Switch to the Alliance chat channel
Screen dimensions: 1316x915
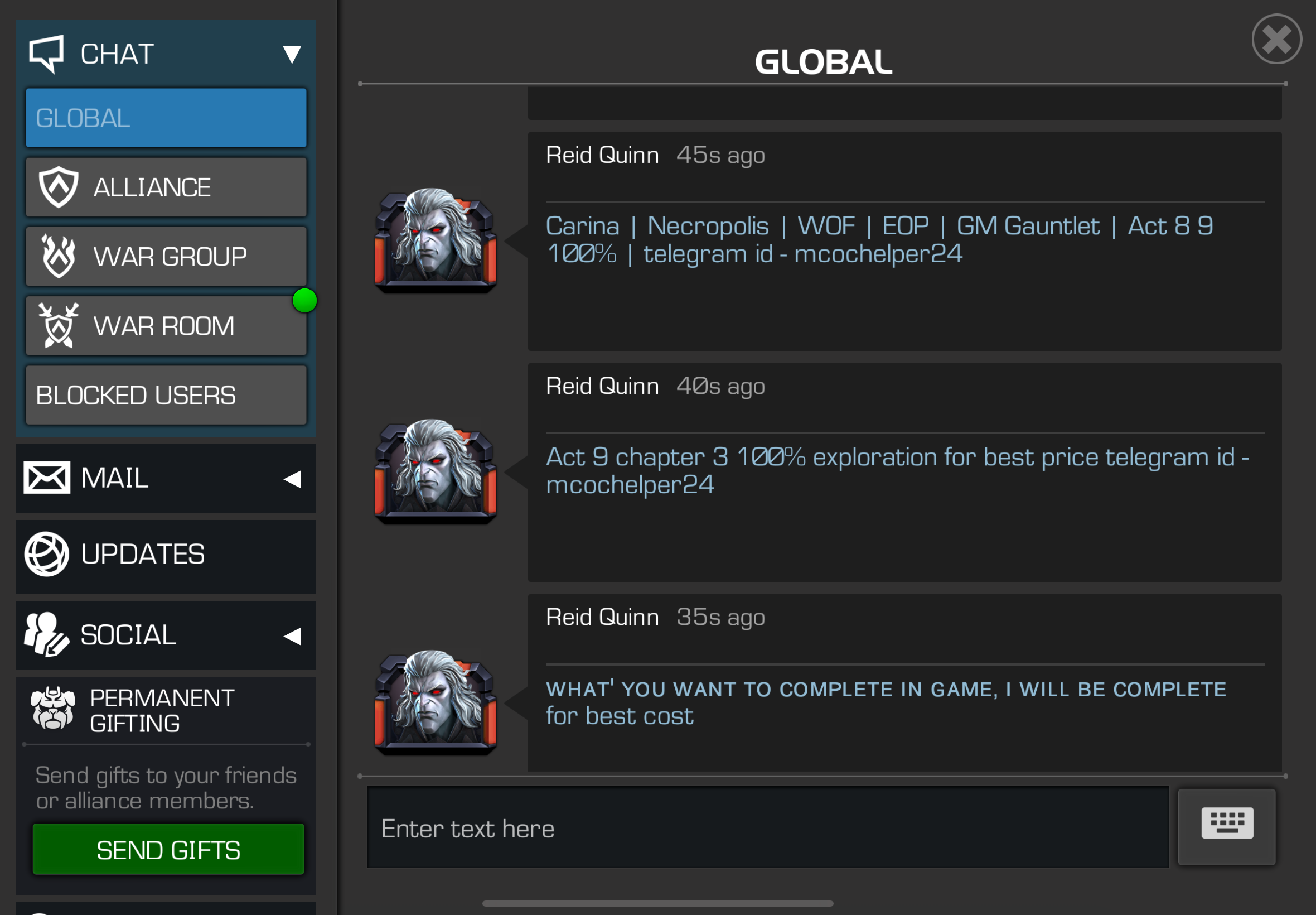(x=166, y=187)
